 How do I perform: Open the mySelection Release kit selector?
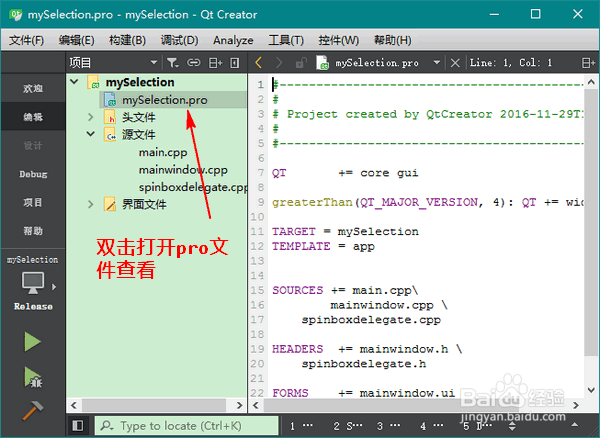pyautogui.click(x=33, y=285)
